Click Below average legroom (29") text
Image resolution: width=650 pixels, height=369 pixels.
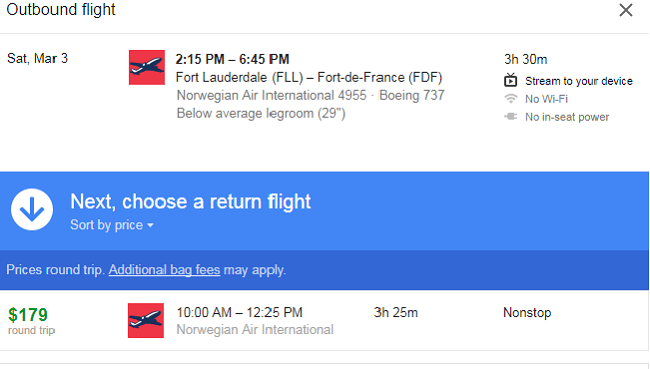[261, 114]
